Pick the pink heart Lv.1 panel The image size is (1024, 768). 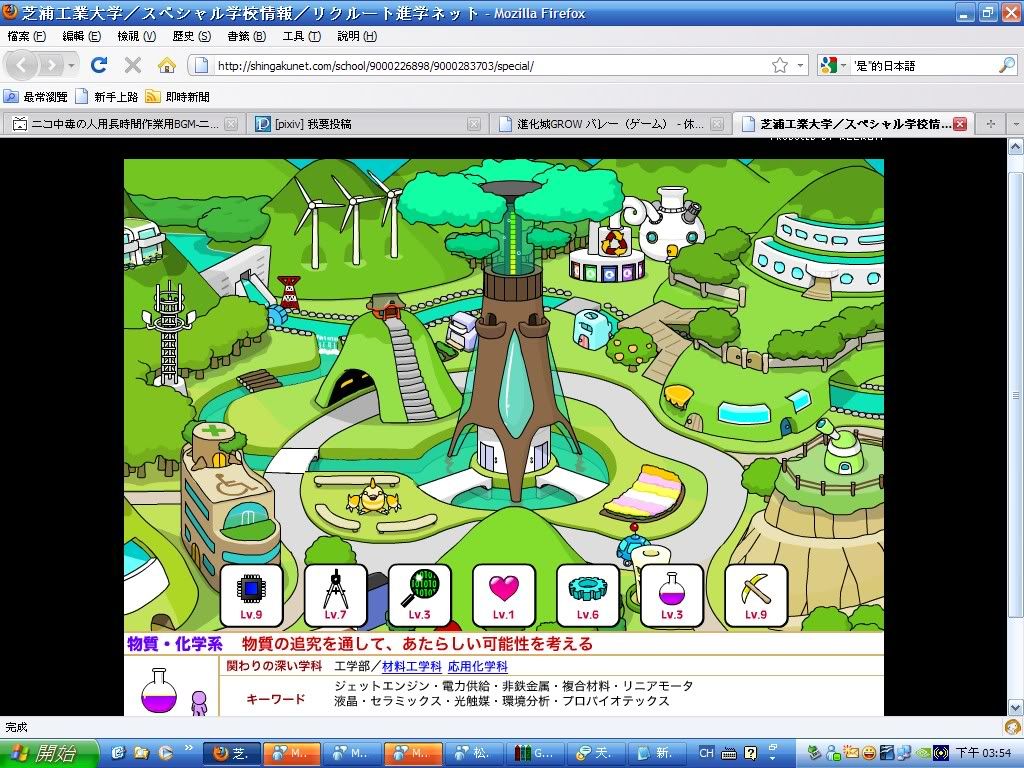click(x=504, y=596)
